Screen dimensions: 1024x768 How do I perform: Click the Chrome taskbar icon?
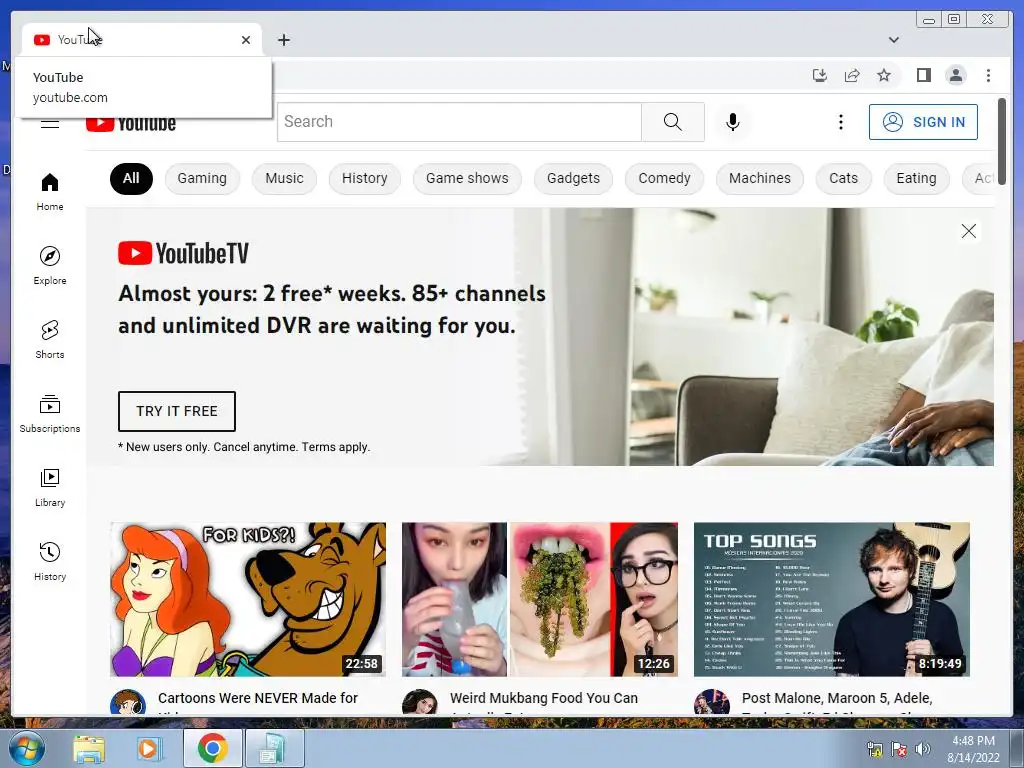pos(212,748)
